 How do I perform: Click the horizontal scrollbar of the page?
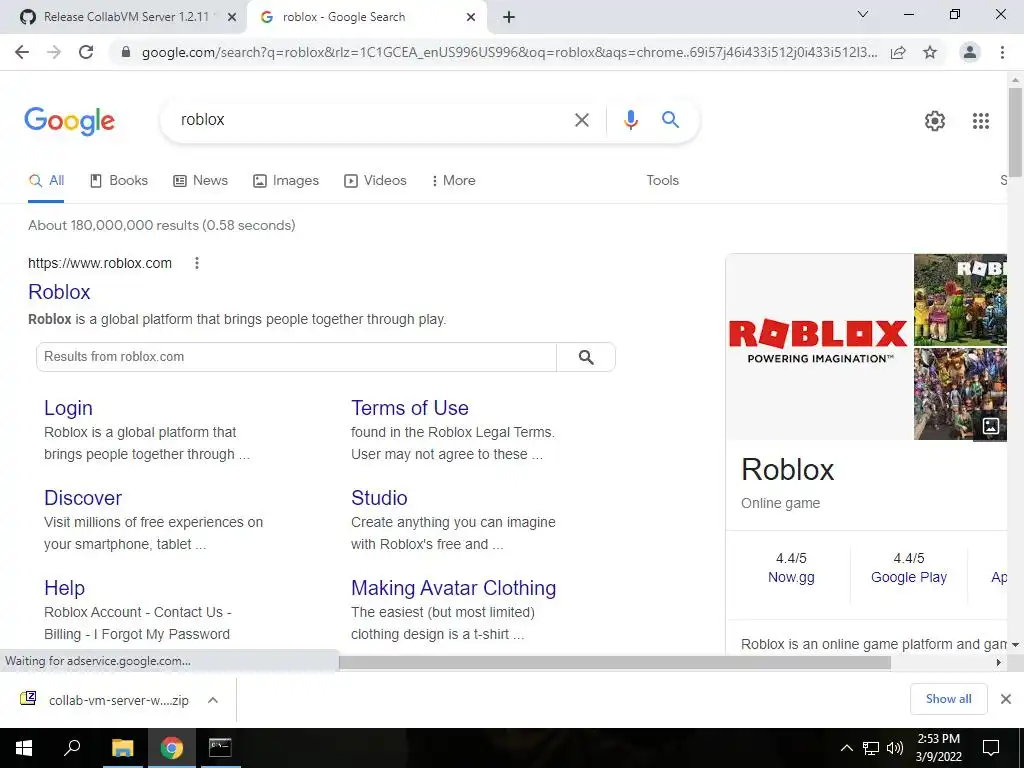(614, 662)
